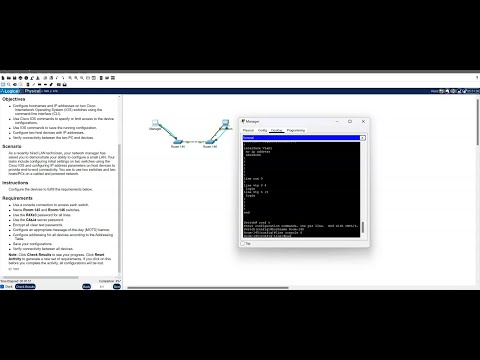Open the Physical tab in Manager window
This screenshot has height=360, width=480.
point(248,130)
